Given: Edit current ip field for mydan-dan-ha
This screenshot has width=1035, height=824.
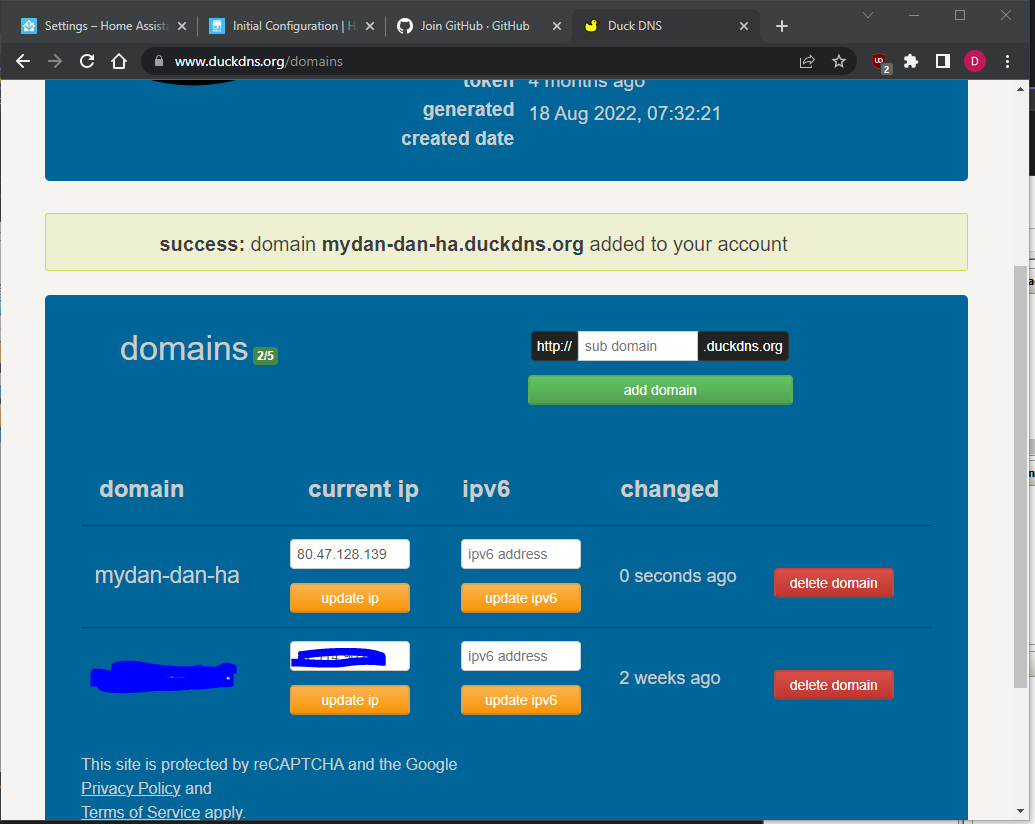Looking at the screenshot, I should pyautogui.click(x=350, y=554).
